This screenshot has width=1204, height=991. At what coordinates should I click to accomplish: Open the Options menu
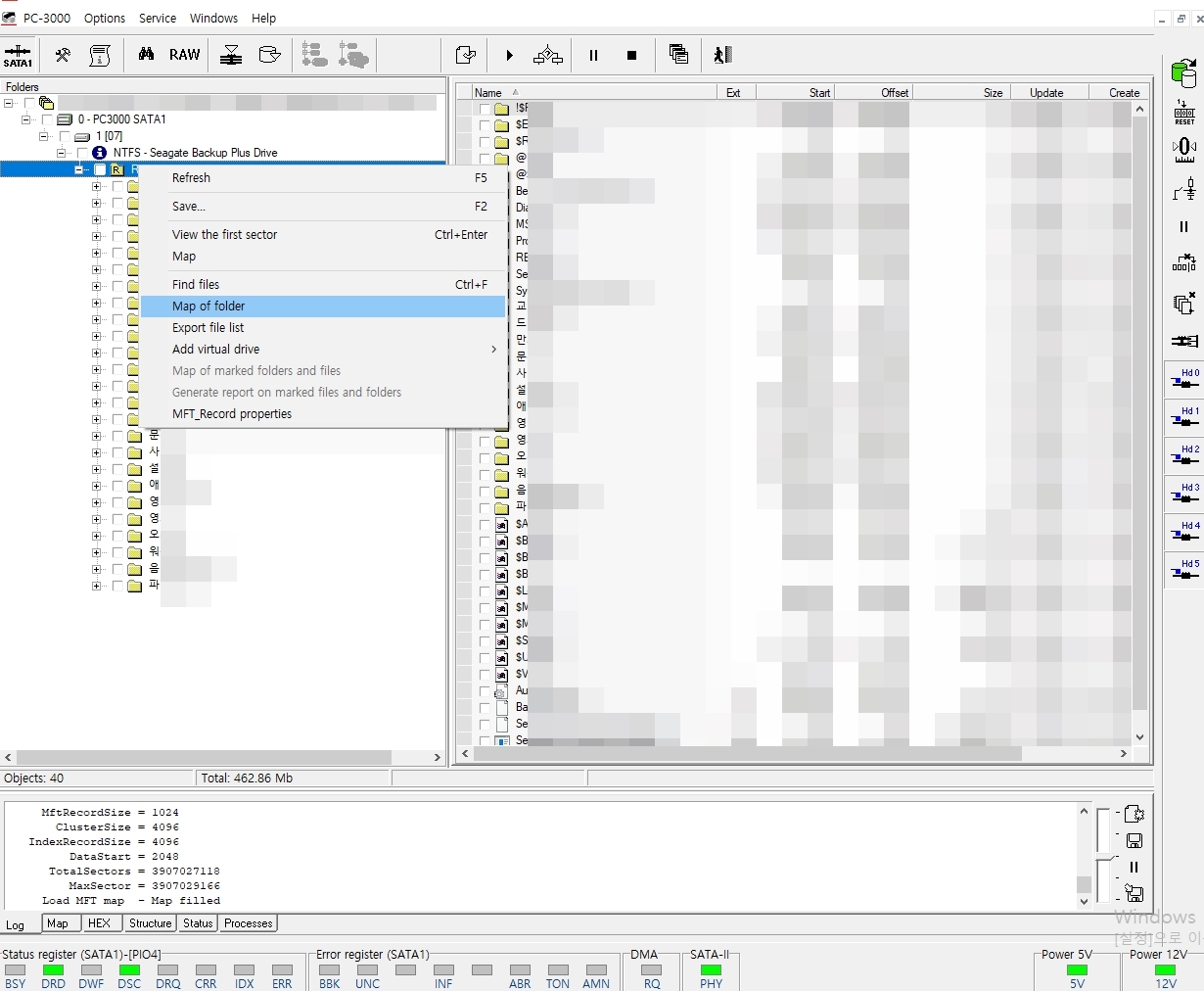pyautogui.click(x=105, y=19)
